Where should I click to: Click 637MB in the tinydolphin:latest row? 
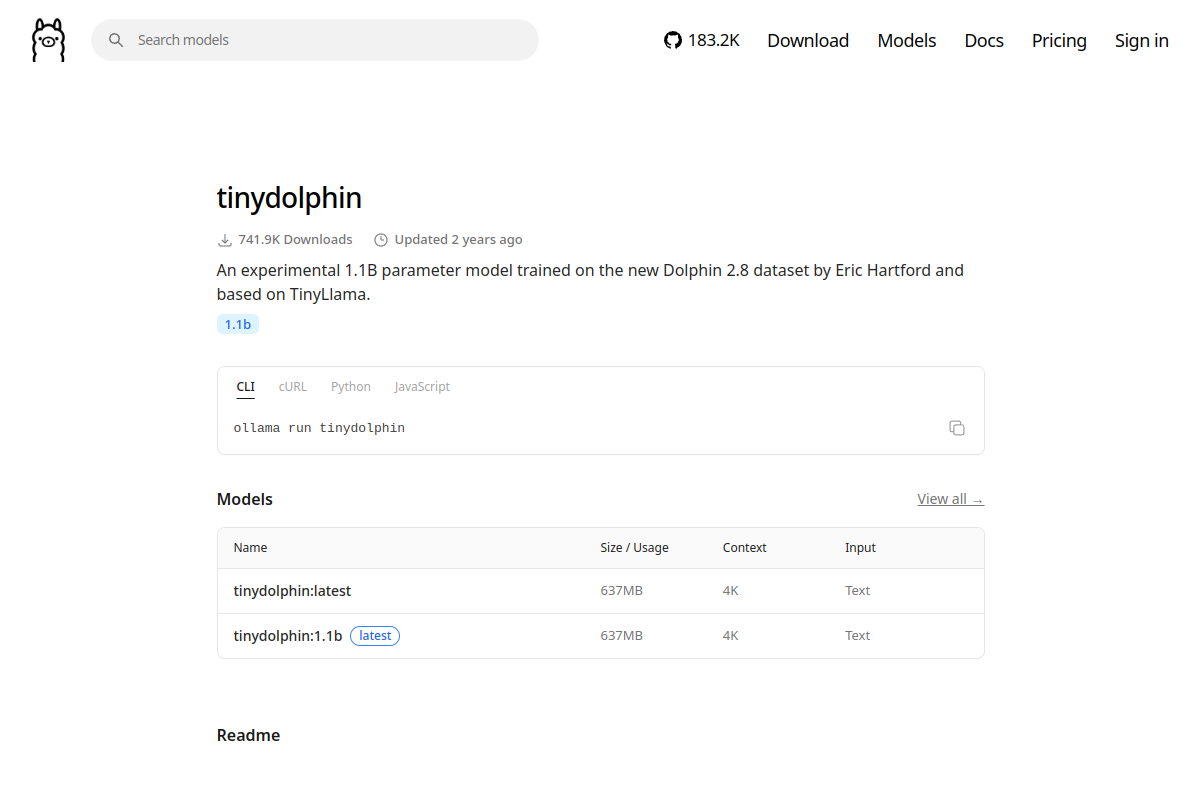click(x=621, y=591)
